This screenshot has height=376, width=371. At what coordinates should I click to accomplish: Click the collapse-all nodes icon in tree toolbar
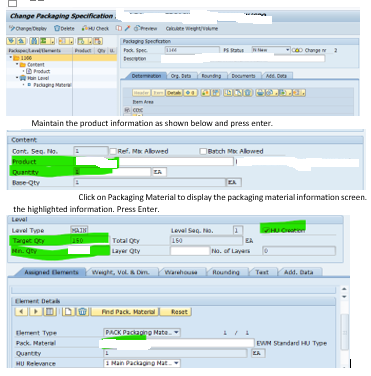pos(20,41)
